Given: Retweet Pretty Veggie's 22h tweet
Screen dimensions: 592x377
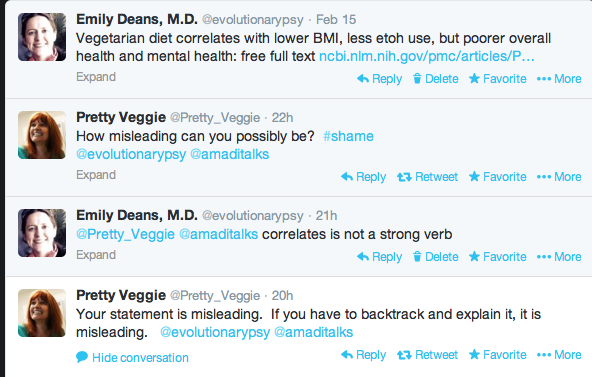Looking at the screenshot, I should click(x=427, y=177).
